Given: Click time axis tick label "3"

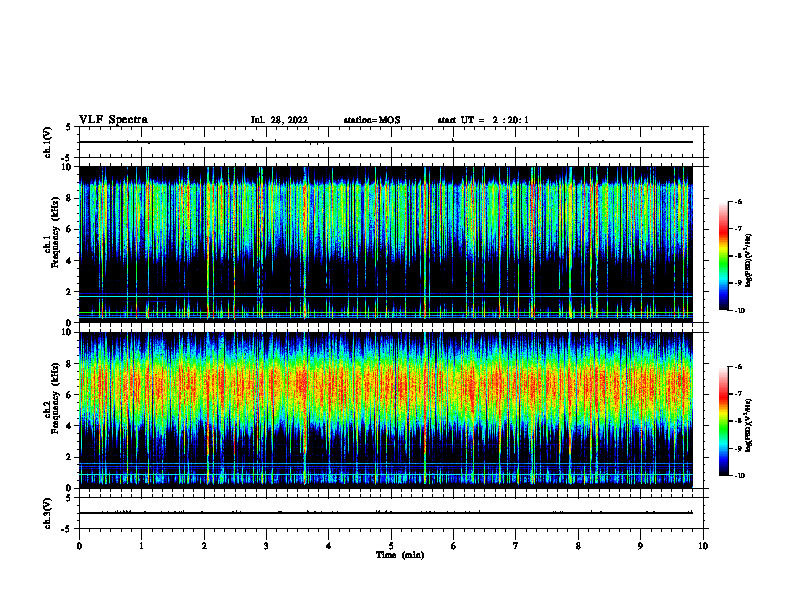Looking at the screenshot, I should coord(266,546).
